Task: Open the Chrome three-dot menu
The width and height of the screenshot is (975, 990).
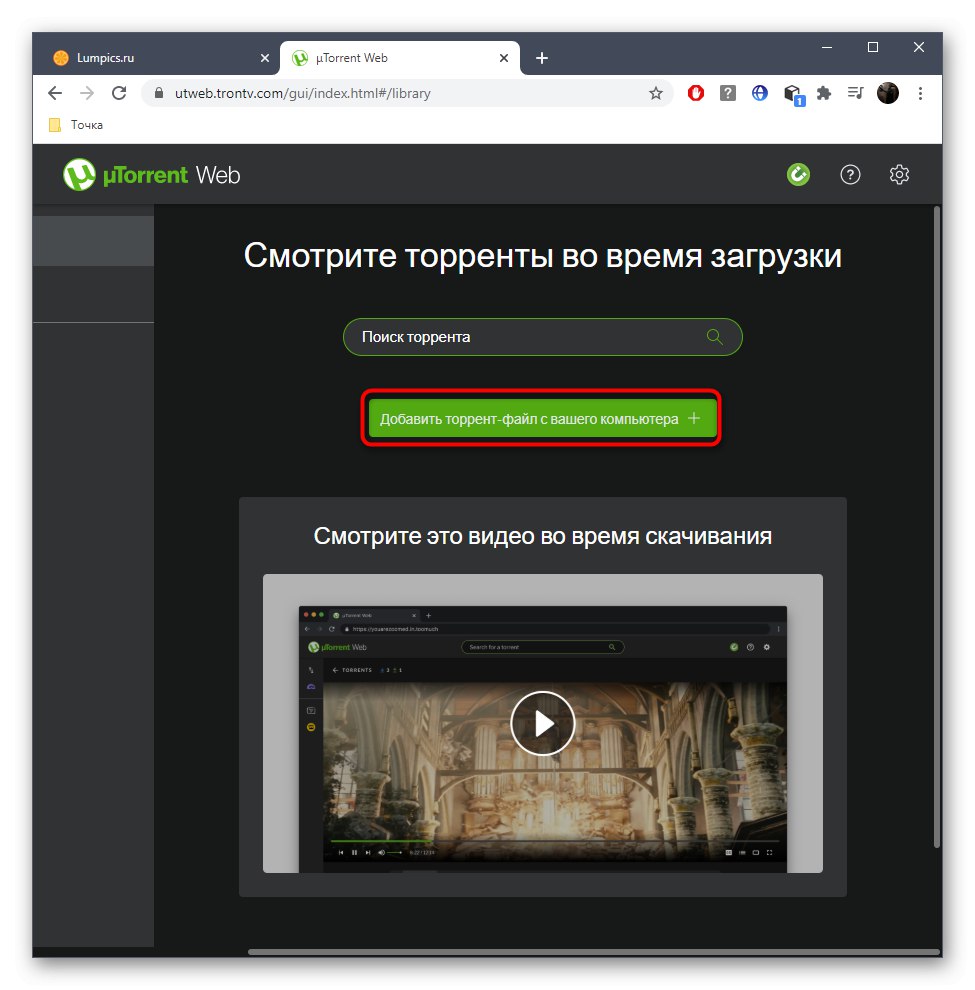Action: point(920,93)
